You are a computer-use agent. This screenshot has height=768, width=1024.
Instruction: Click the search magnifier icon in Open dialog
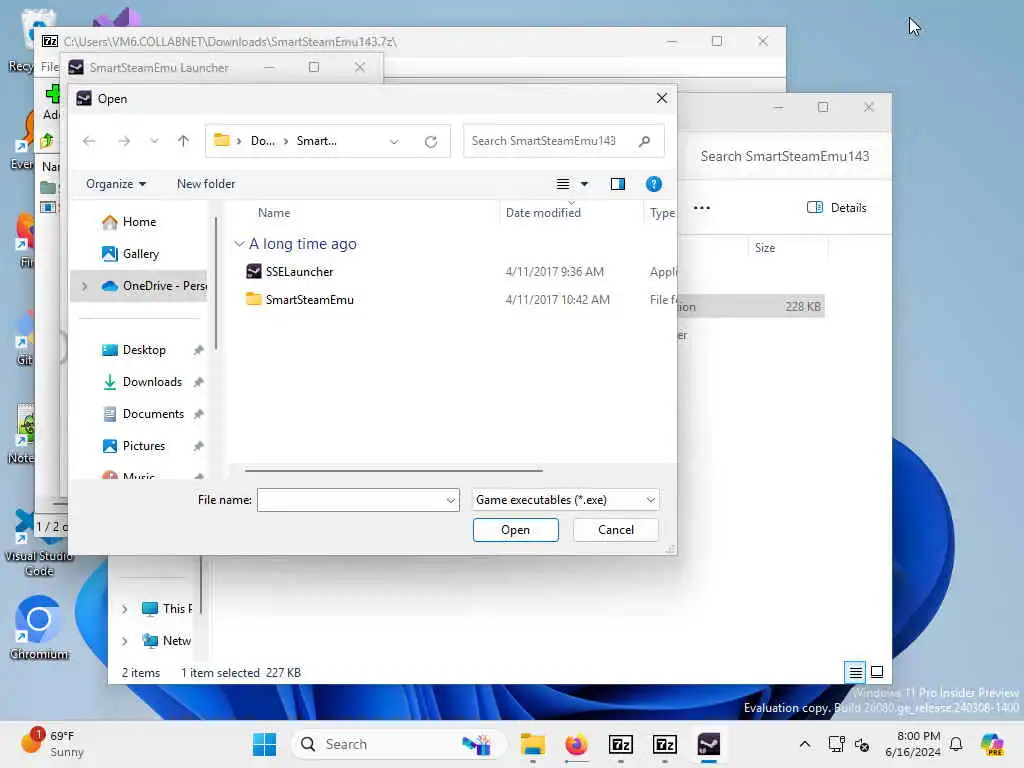tap(645, 141)
